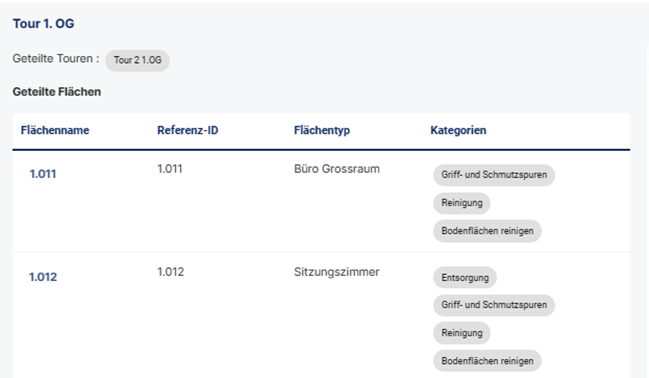Click Referenz-ID value 1.012
The image size is (649, 378).
click(x=170, y=272)
